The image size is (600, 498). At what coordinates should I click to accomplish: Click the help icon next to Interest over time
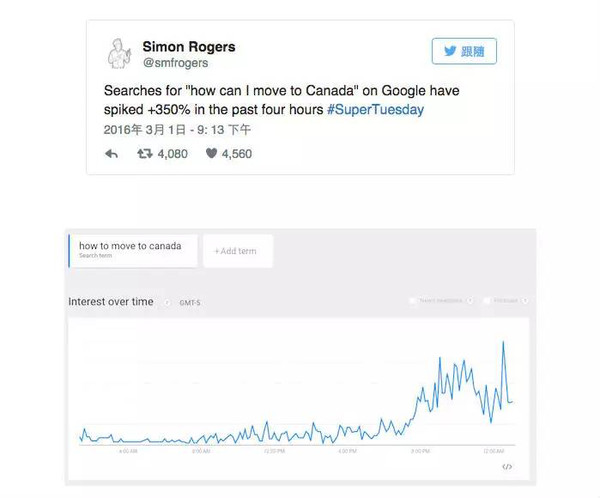[x=167, y=302]
